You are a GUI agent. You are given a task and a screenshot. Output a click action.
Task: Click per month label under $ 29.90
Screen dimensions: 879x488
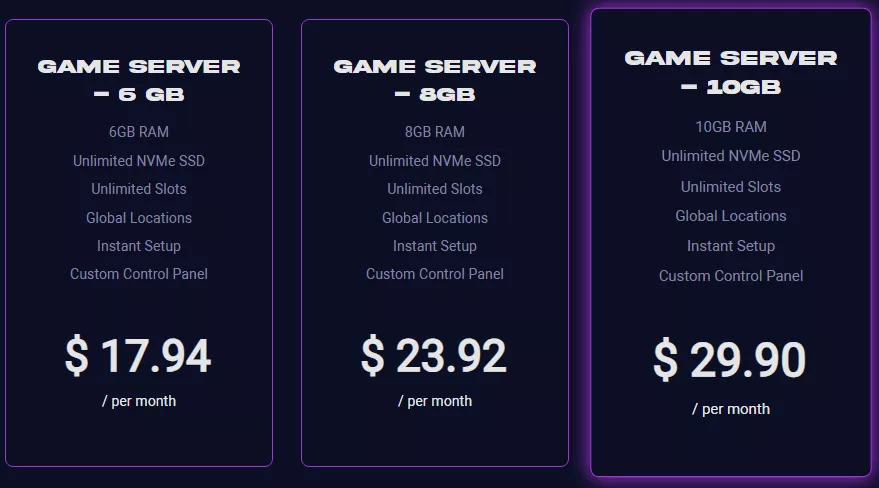click(x=731, y=409)
